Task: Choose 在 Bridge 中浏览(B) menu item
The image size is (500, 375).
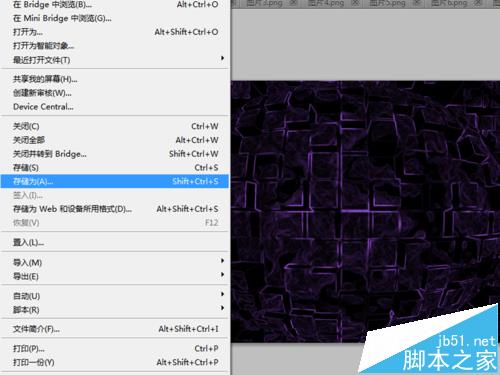Action: pos(115,5)
